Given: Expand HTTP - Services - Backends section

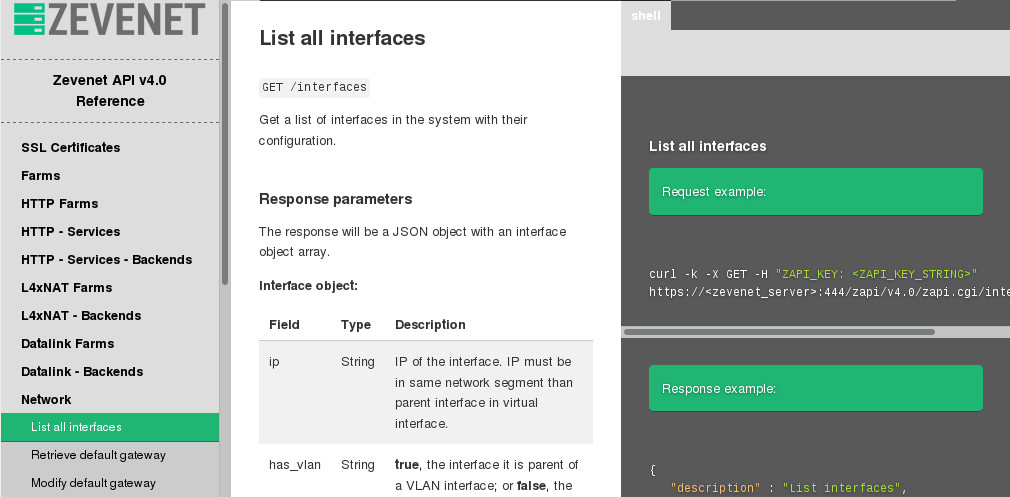Looking at the screenshot, I should (107, 259).
